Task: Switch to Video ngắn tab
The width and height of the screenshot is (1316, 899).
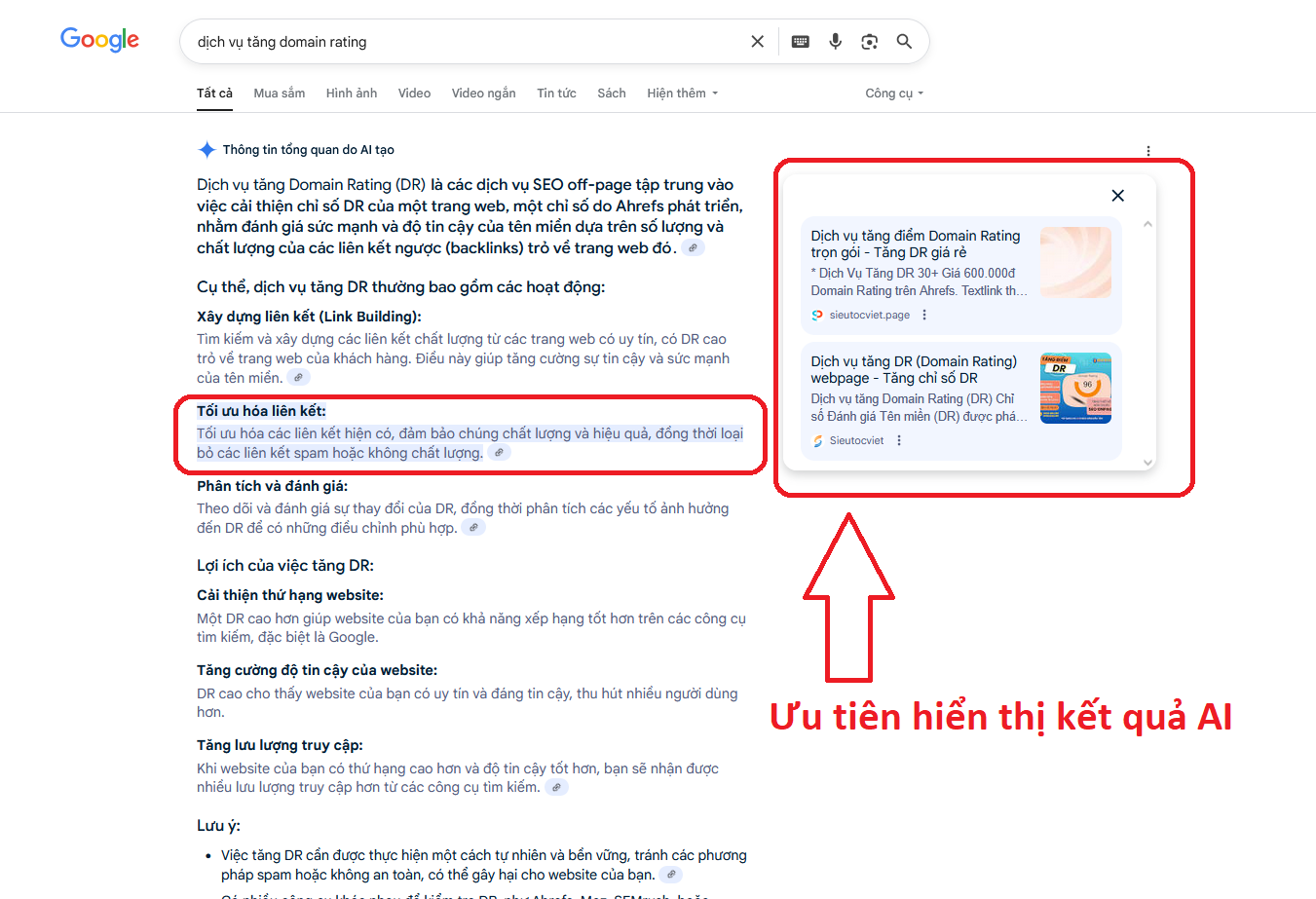Action: [483, 94]
